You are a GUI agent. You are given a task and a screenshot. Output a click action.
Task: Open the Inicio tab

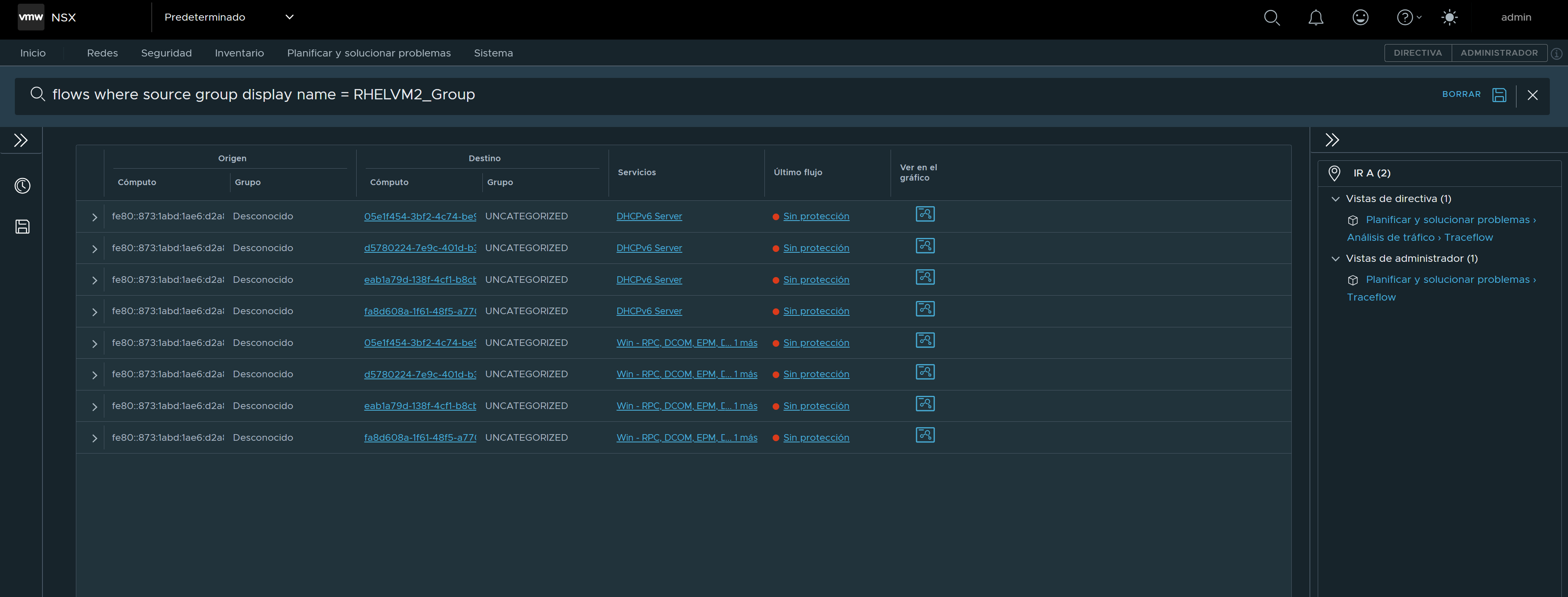[x=33, y=53]
